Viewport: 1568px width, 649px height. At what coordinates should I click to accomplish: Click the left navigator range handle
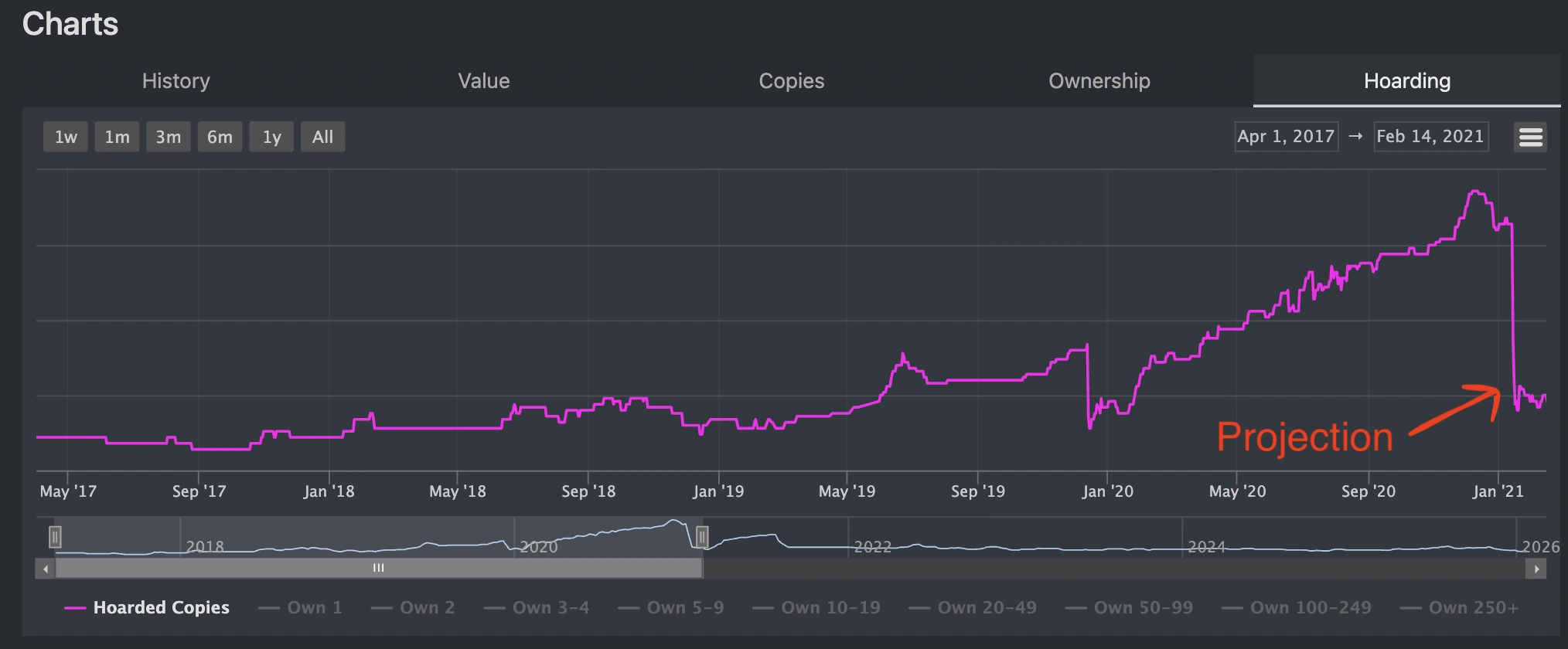click(55, 536)
